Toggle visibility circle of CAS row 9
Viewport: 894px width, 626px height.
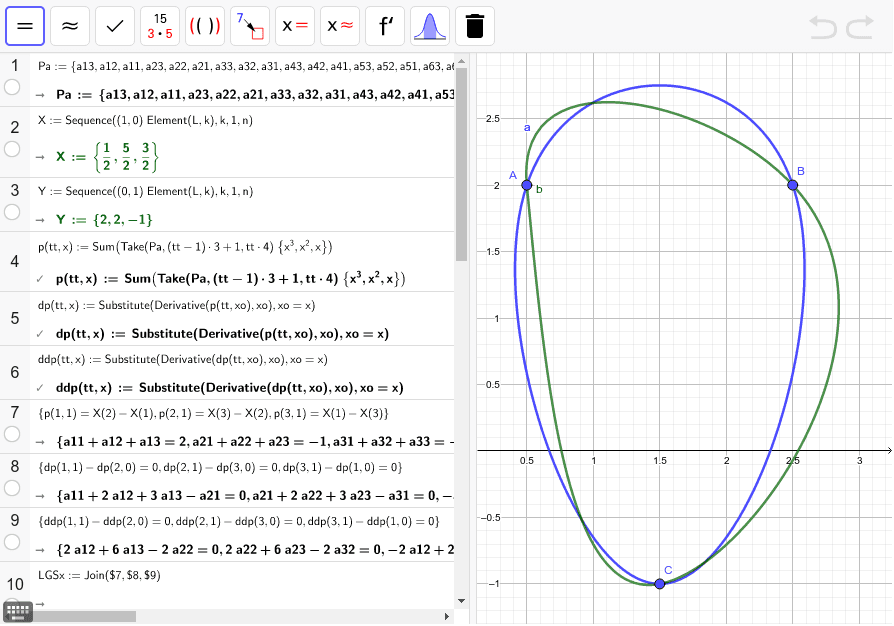pos(10,543)
